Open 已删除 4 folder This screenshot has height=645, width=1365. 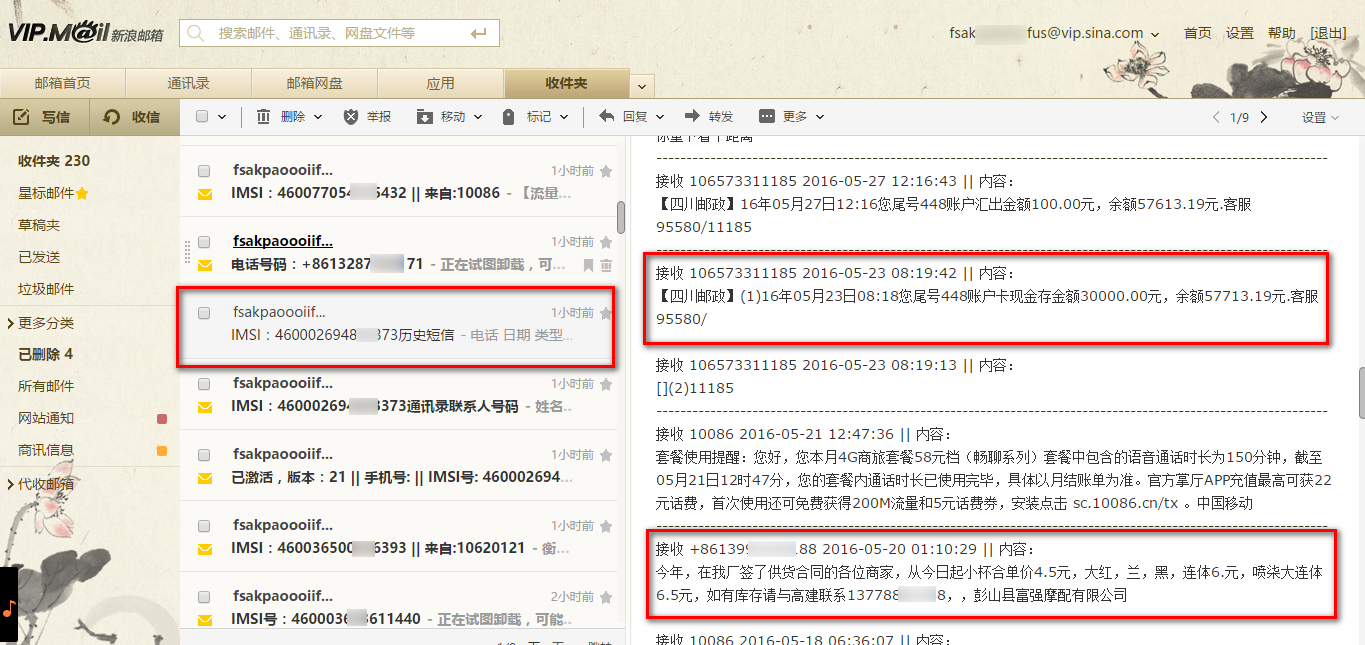(45, 354)
